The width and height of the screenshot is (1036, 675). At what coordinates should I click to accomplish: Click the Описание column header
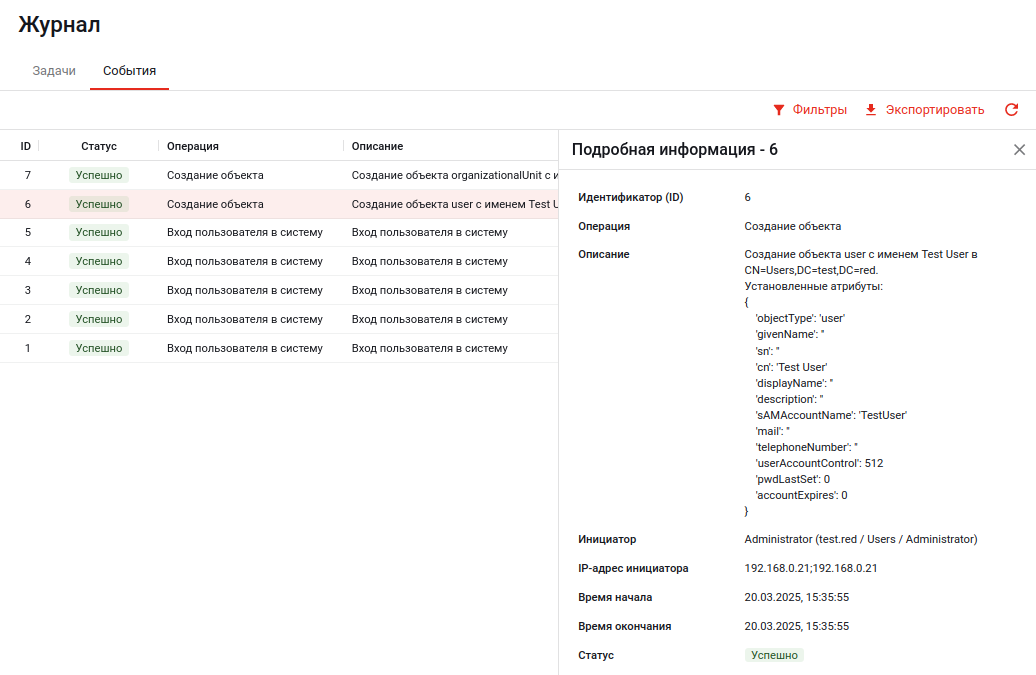tap(377, 146)
